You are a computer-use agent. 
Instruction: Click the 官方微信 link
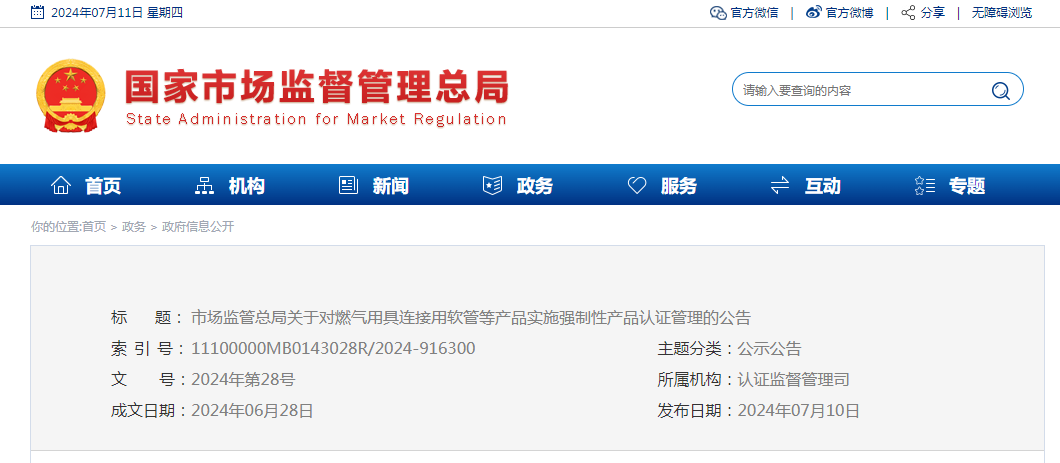point(754,13)
